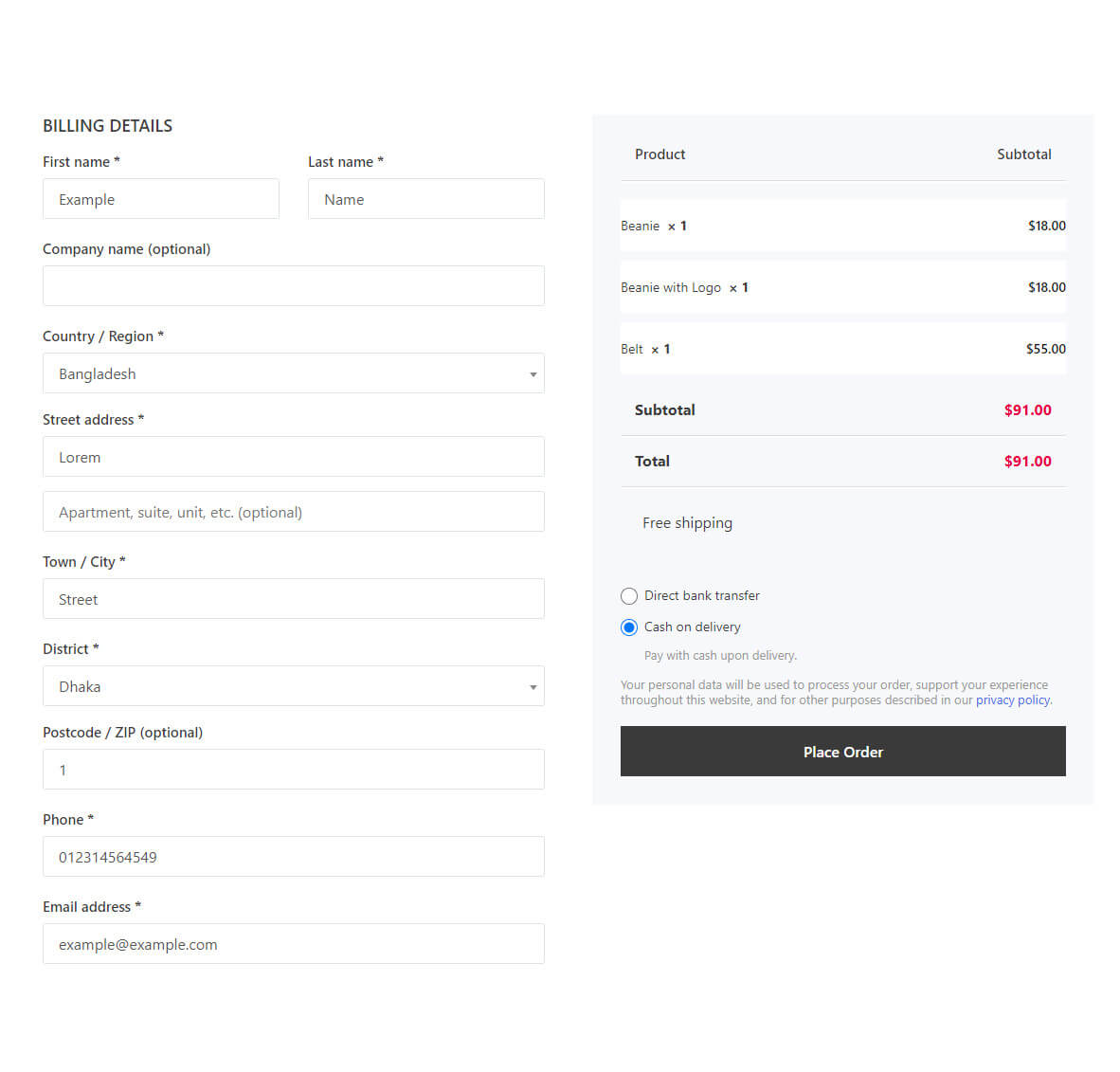Click the Company name input field
Viewport: 1120px width, 1072px height.
click(294, 286)
